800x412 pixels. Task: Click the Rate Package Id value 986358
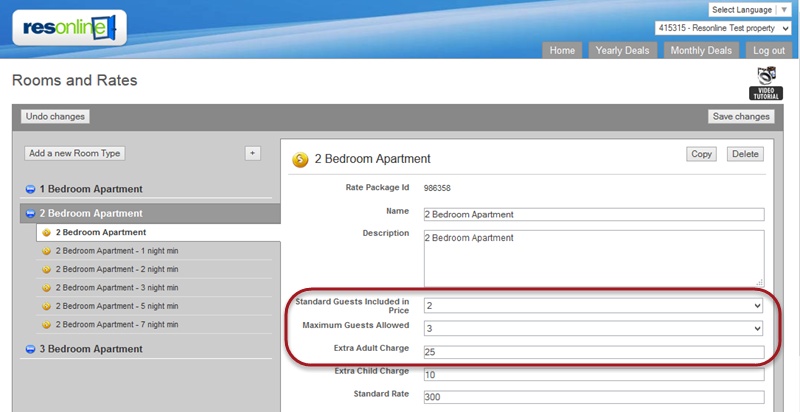point(437,188)
